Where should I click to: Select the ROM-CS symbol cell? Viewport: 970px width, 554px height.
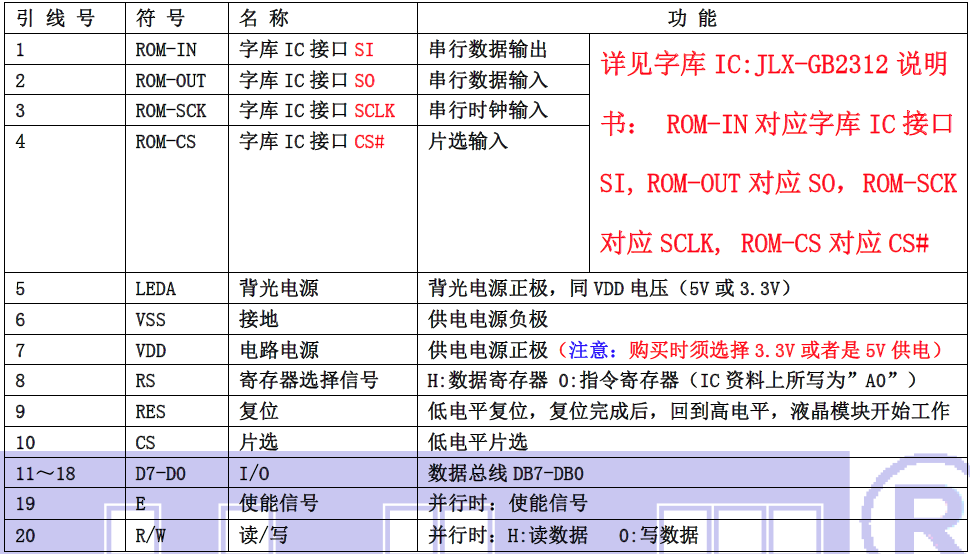pyautogui.click(x=166, y=142)
